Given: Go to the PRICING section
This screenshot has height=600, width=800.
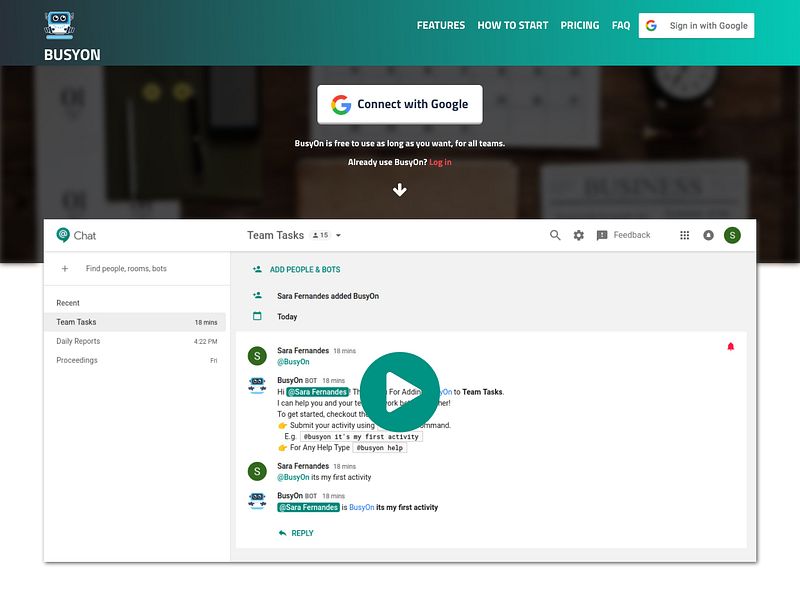Looking at the screenshot, I should click(x=580, y=26).
